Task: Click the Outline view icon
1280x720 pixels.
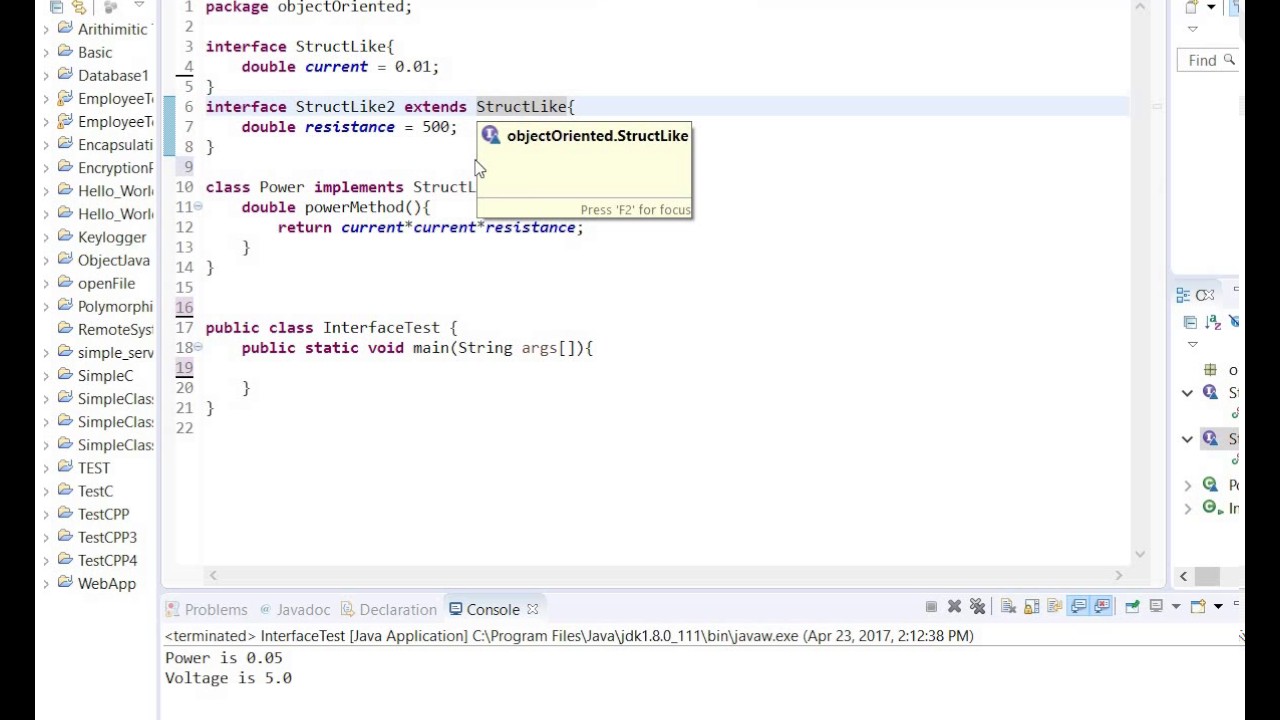Action: pos(1183,295)
